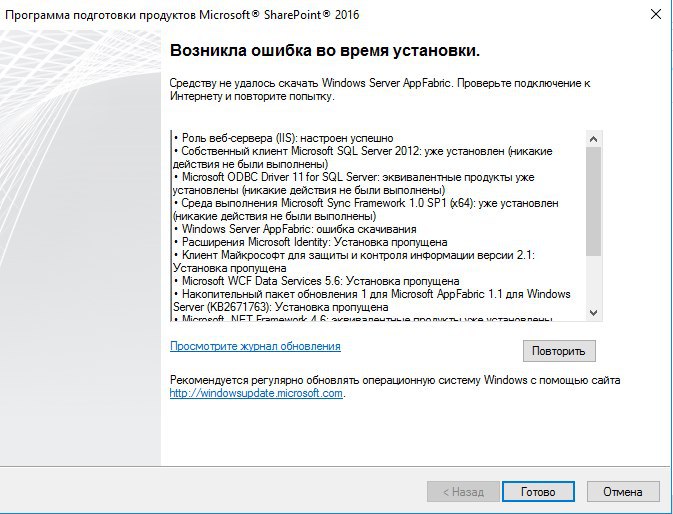673x514 pixels.
Task: Click the Отмена button
Action: click(x=623, y=491)
